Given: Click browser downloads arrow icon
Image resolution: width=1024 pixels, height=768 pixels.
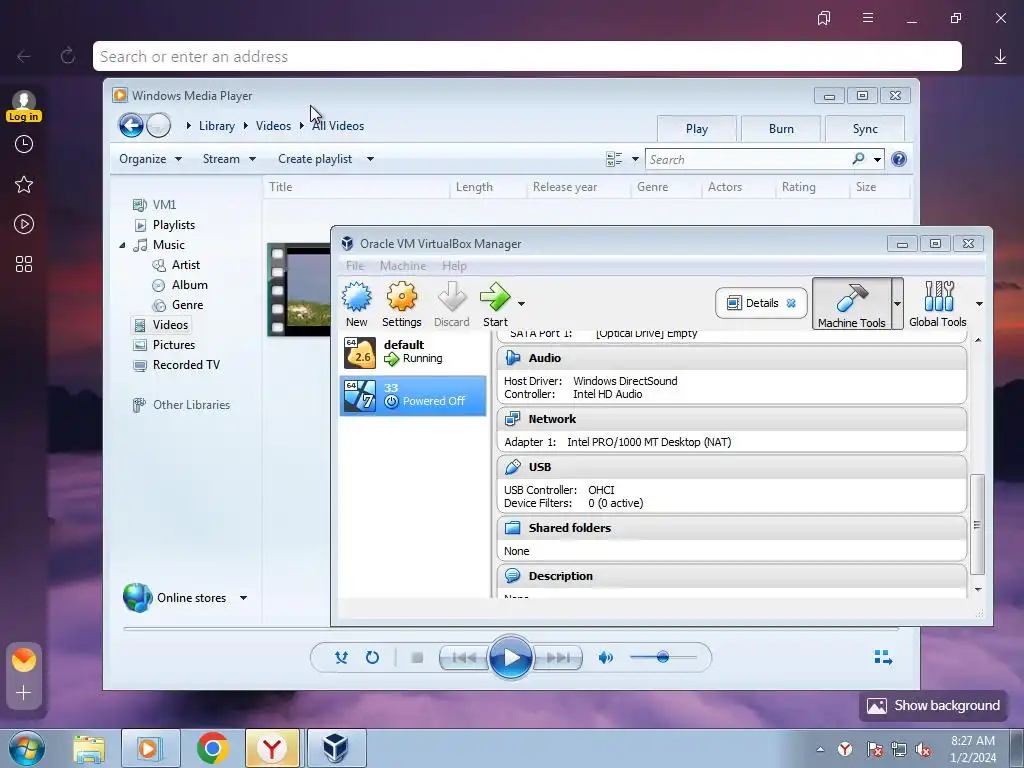Looking at the screenshot, I should coord(1000,57).
